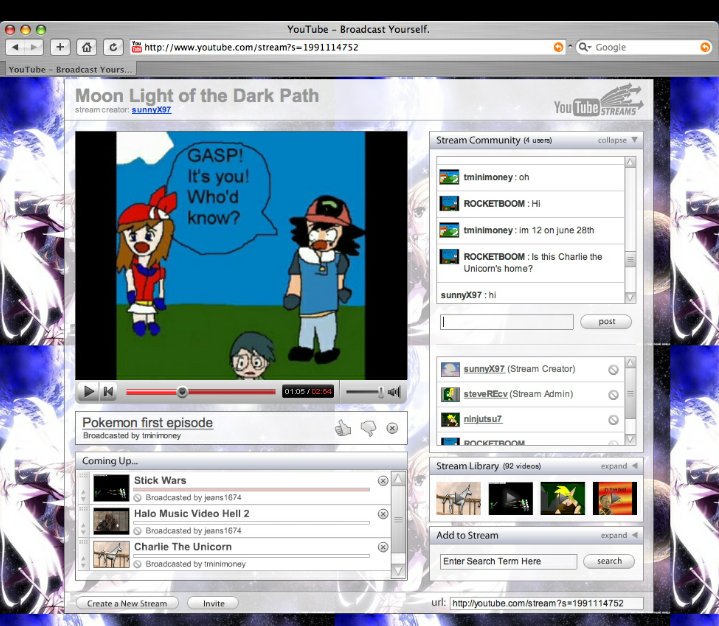Block user sunnyX97 with ban icon
This screenshot has width=719, height=626.
pos(613,370)
